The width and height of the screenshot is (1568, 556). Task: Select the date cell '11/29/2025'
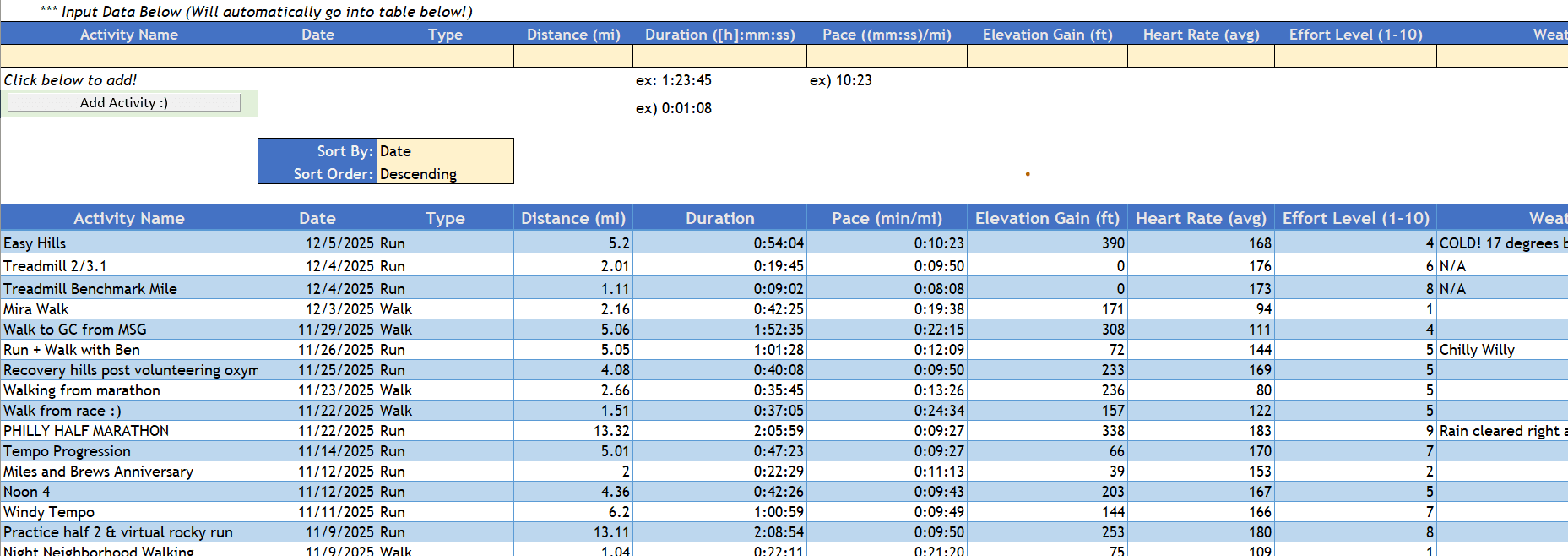coord(317,330)
